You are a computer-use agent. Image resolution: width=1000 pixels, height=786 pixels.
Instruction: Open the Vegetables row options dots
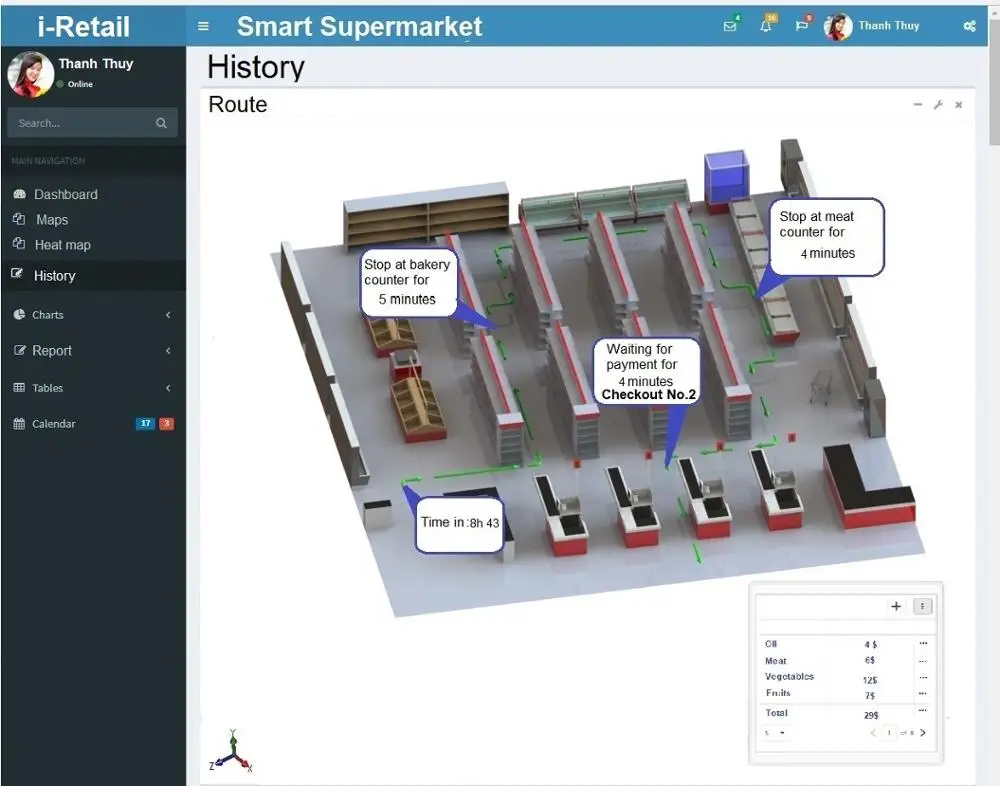coord(923,678)
